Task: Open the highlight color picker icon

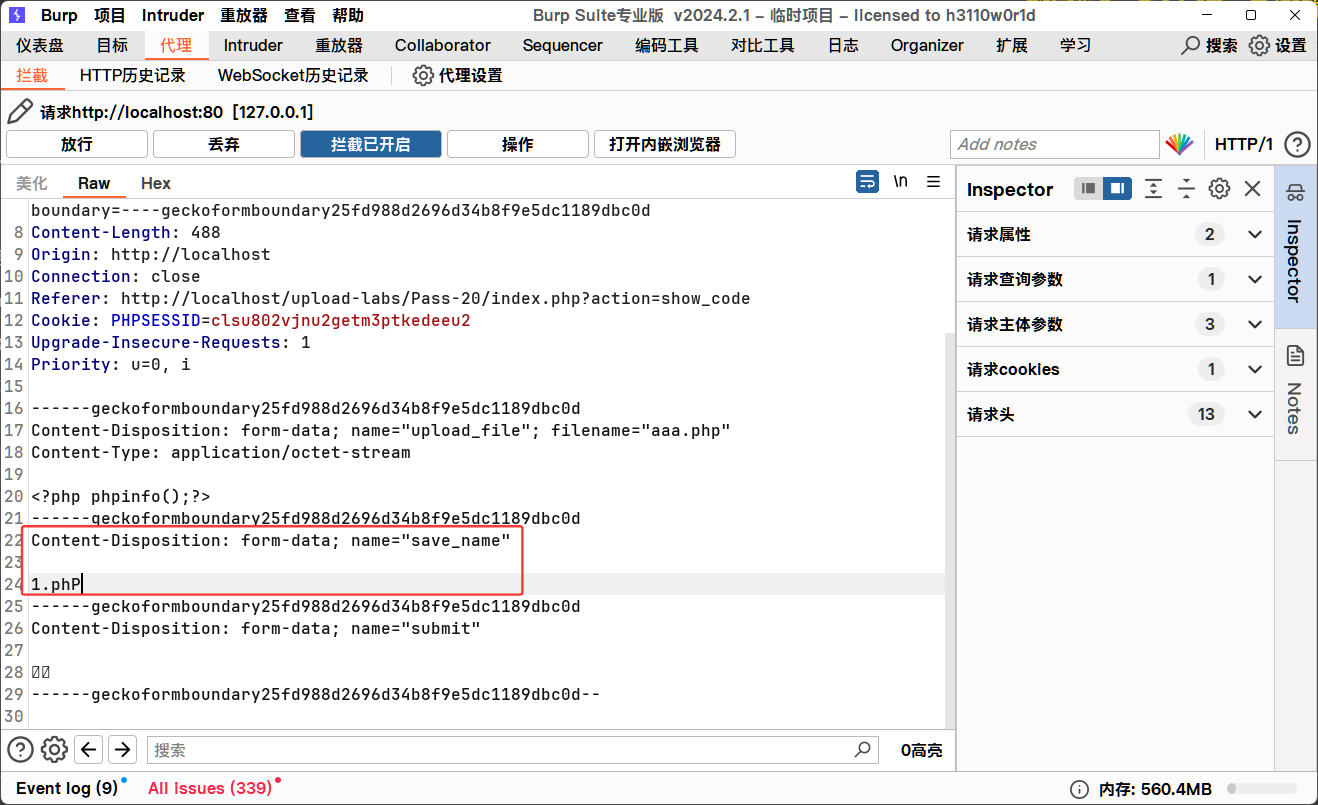Action: coord(1180,144)
